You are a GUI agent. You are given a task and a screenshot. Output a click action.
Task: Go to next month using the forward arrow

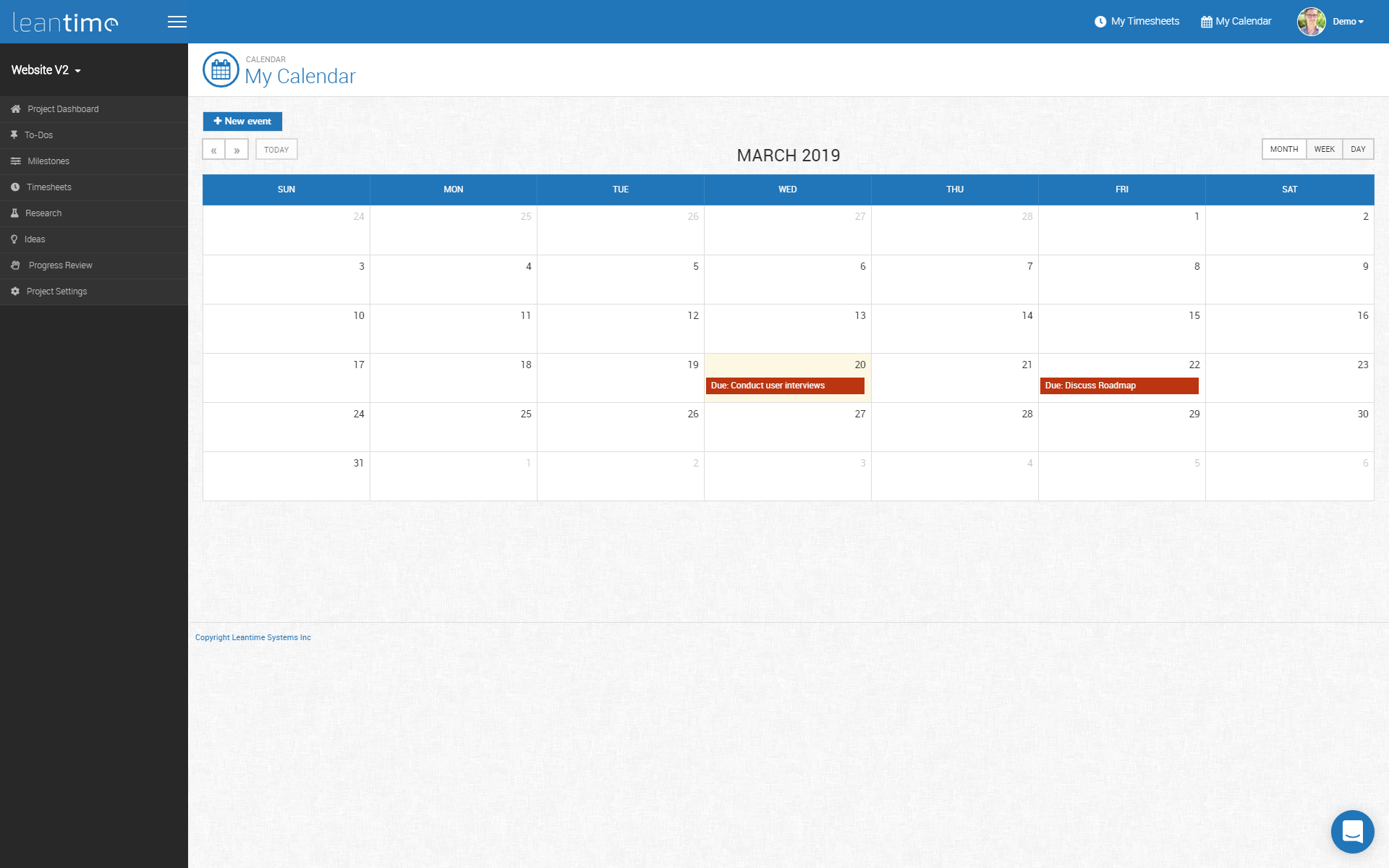pos(237,150)
